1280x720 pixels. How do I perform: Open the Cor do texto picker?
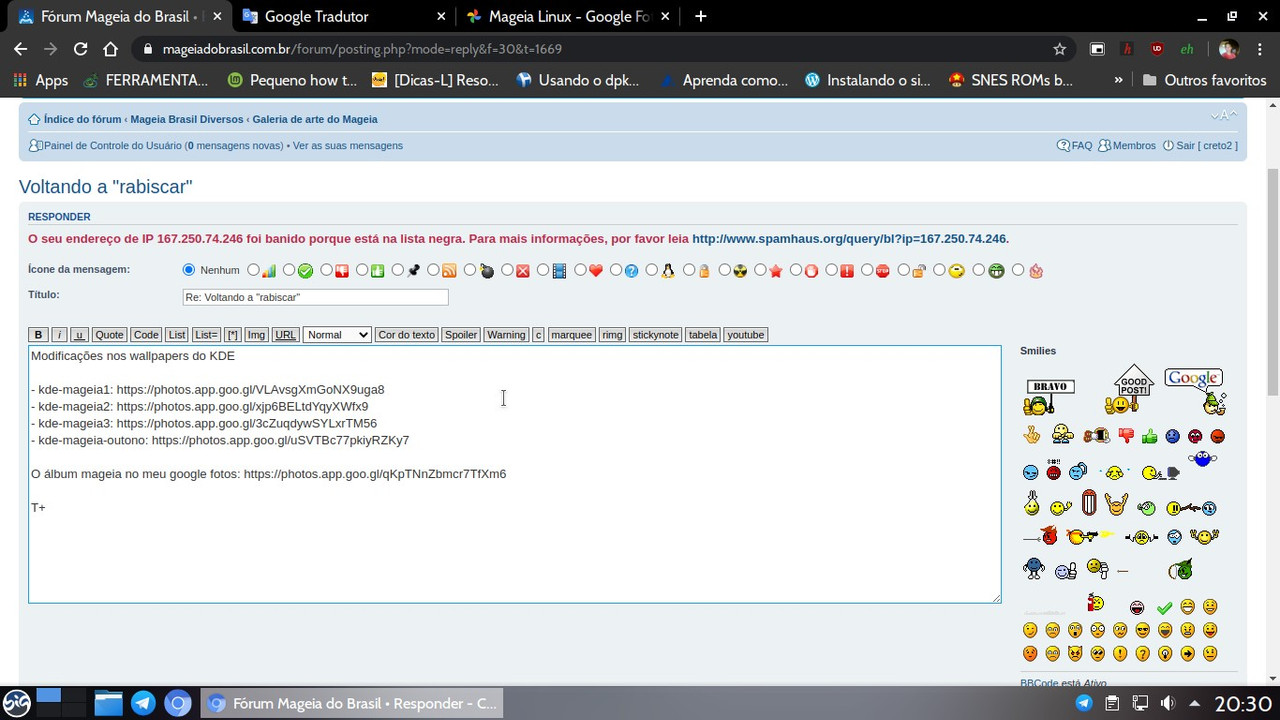click(x=406, y=335)
